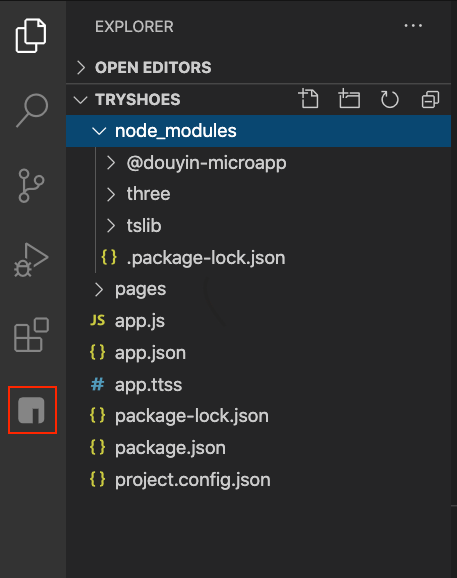This screenshot has height=578, width=457.
Task: Click the New Folder icon in TRYSHOES
Action: [x=349, y=99]
